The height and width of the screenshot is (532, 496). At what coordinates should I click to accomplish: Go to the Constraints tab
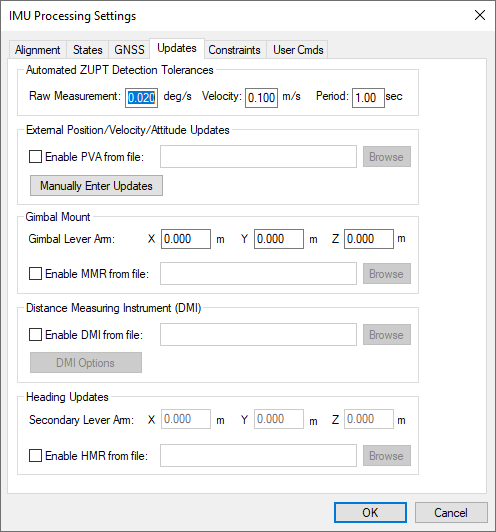[x=234, y=50]
